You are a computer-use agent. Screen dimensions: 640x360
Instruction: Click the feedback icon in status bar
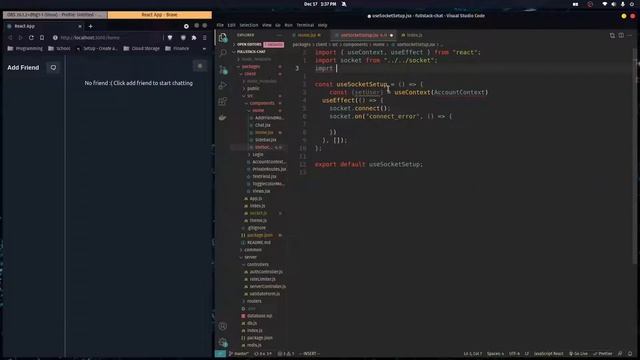pos(620,353)
